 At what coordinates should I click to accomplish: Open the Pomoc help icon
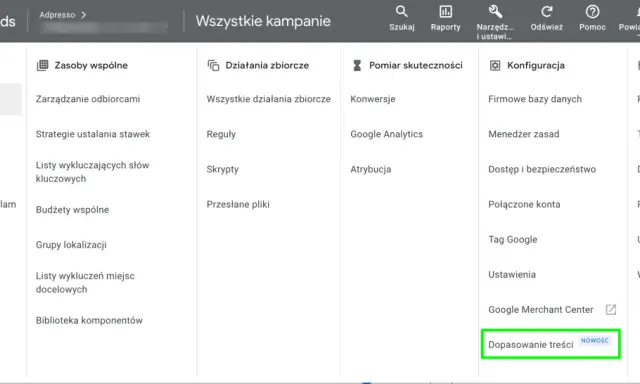(592, 11)
